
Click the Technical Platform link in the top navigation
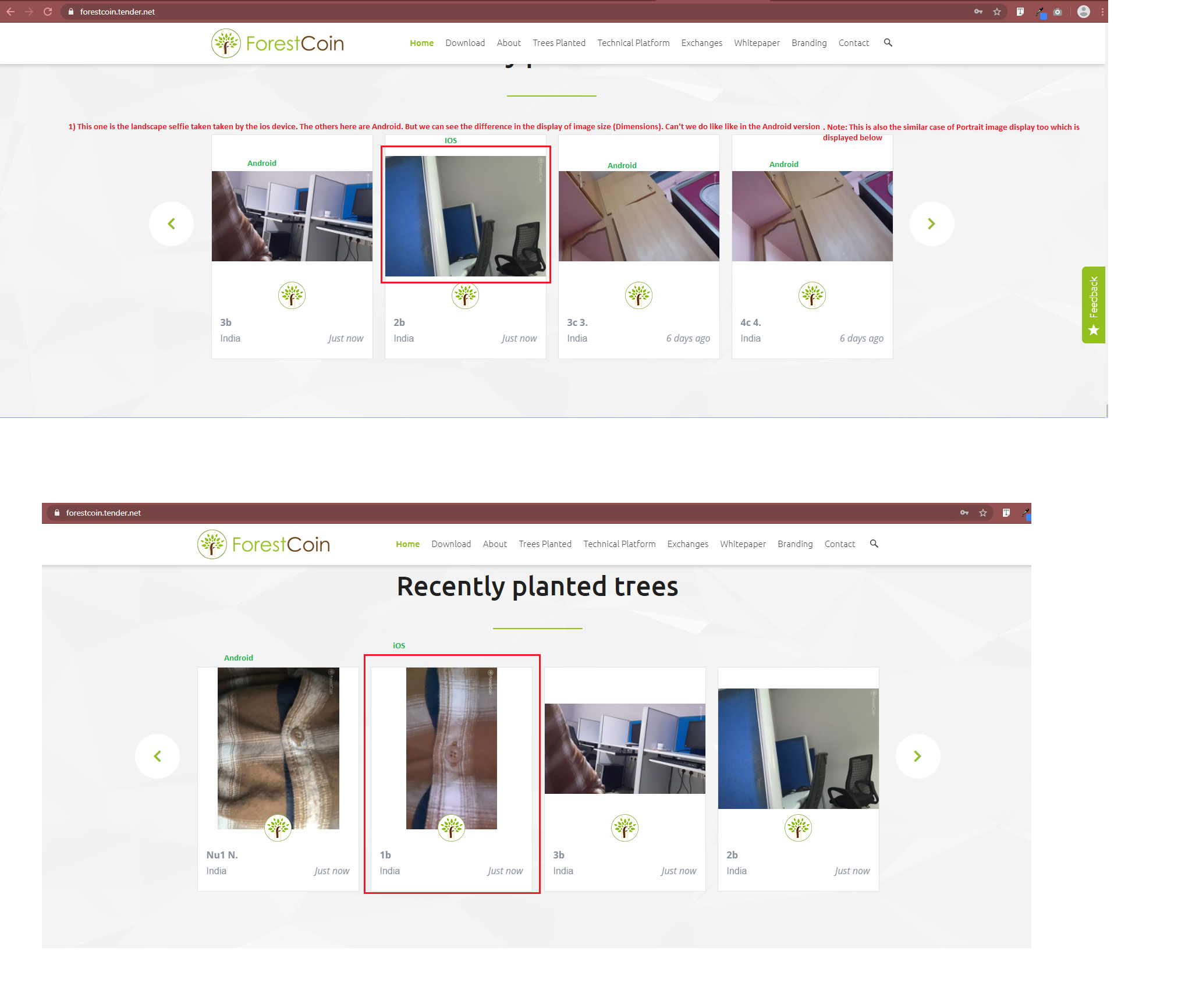[633, 43]
